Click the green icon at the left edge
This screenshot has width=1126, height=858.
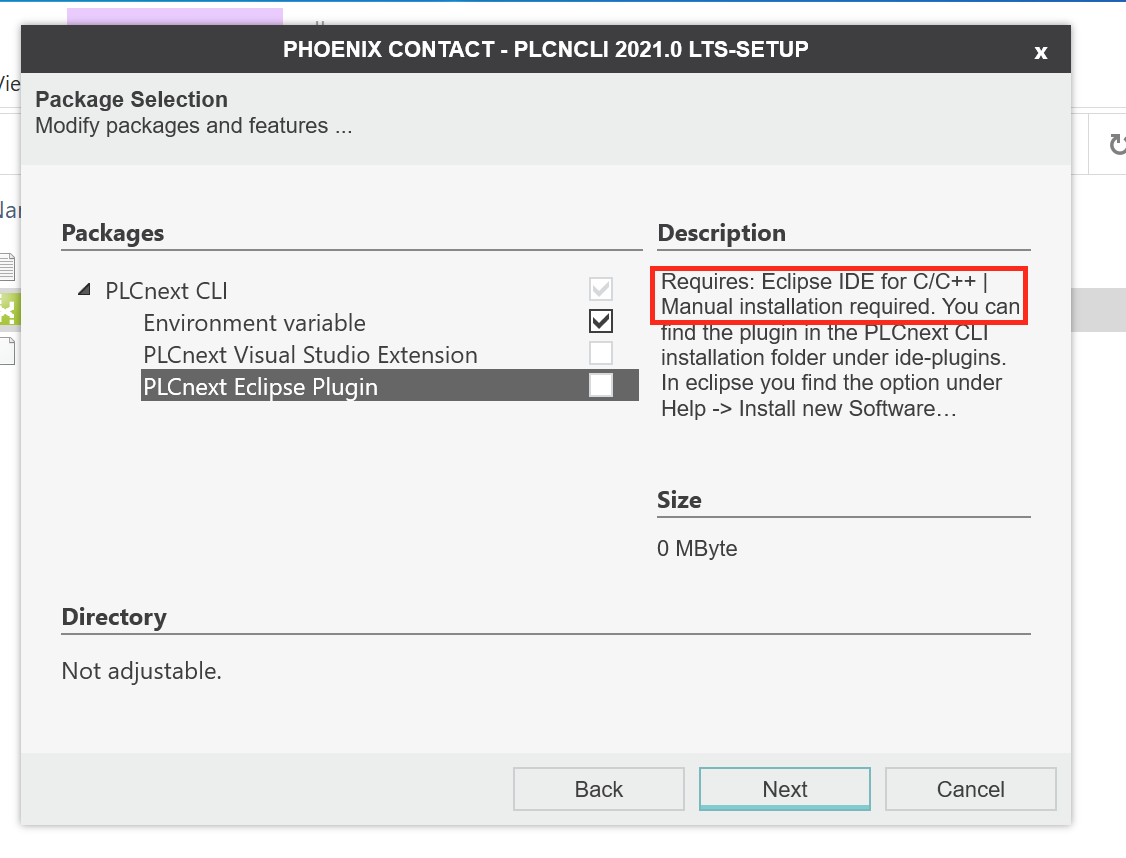pyautogui.click(x=9, y=309)
